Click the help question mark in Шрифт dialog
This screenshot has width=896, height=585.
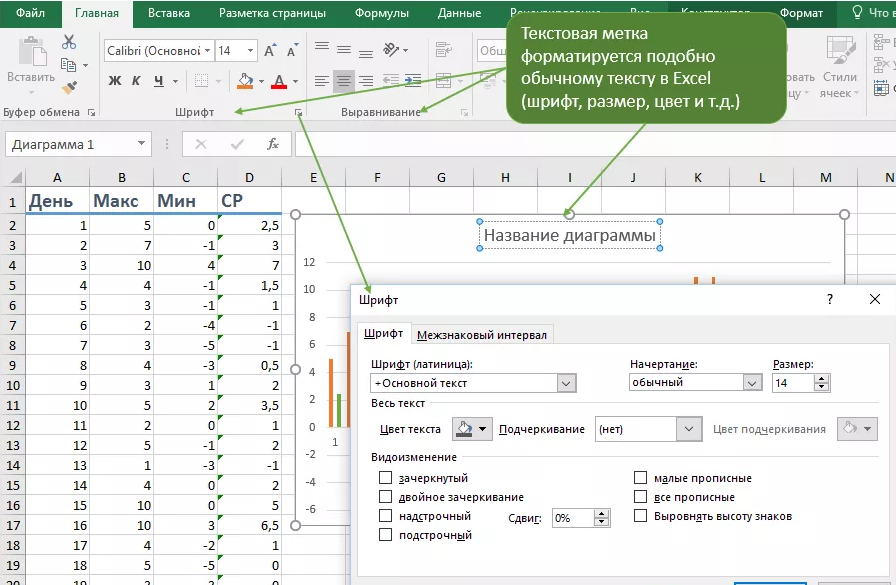[x=830, y=299]
